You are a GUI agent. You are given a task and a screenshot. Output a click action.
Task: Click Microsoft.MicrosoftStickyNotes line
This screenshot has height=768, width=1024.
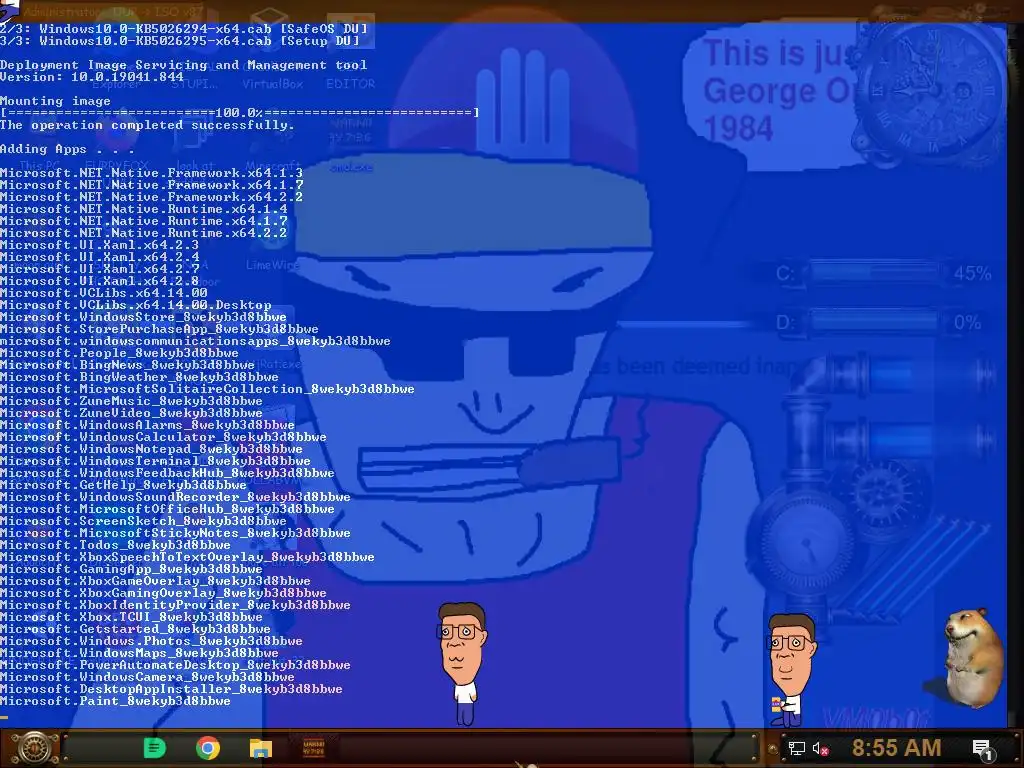pos(175,533)
